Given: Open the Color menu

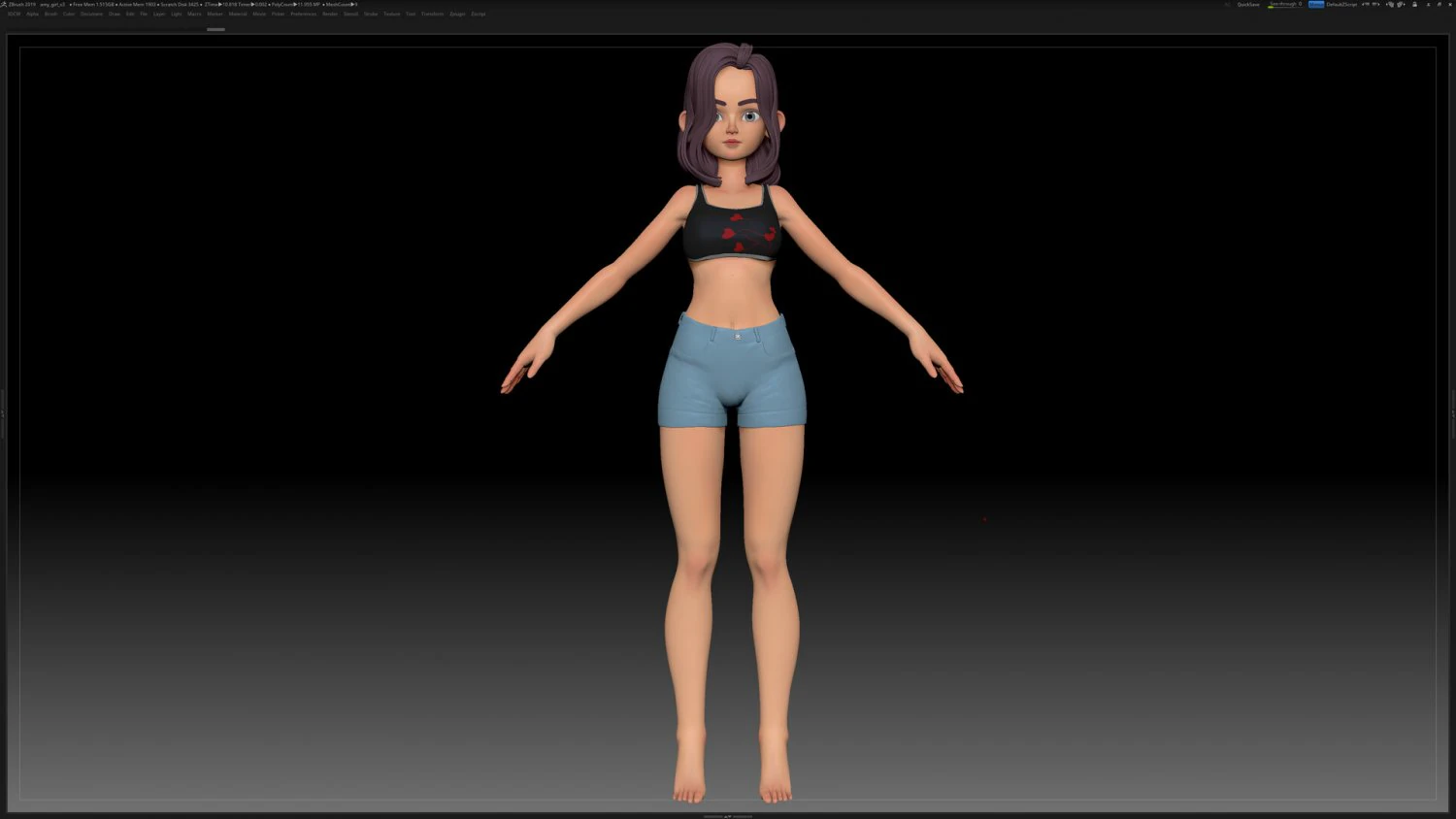Looking at the screenshot, I should pos(69,14).
